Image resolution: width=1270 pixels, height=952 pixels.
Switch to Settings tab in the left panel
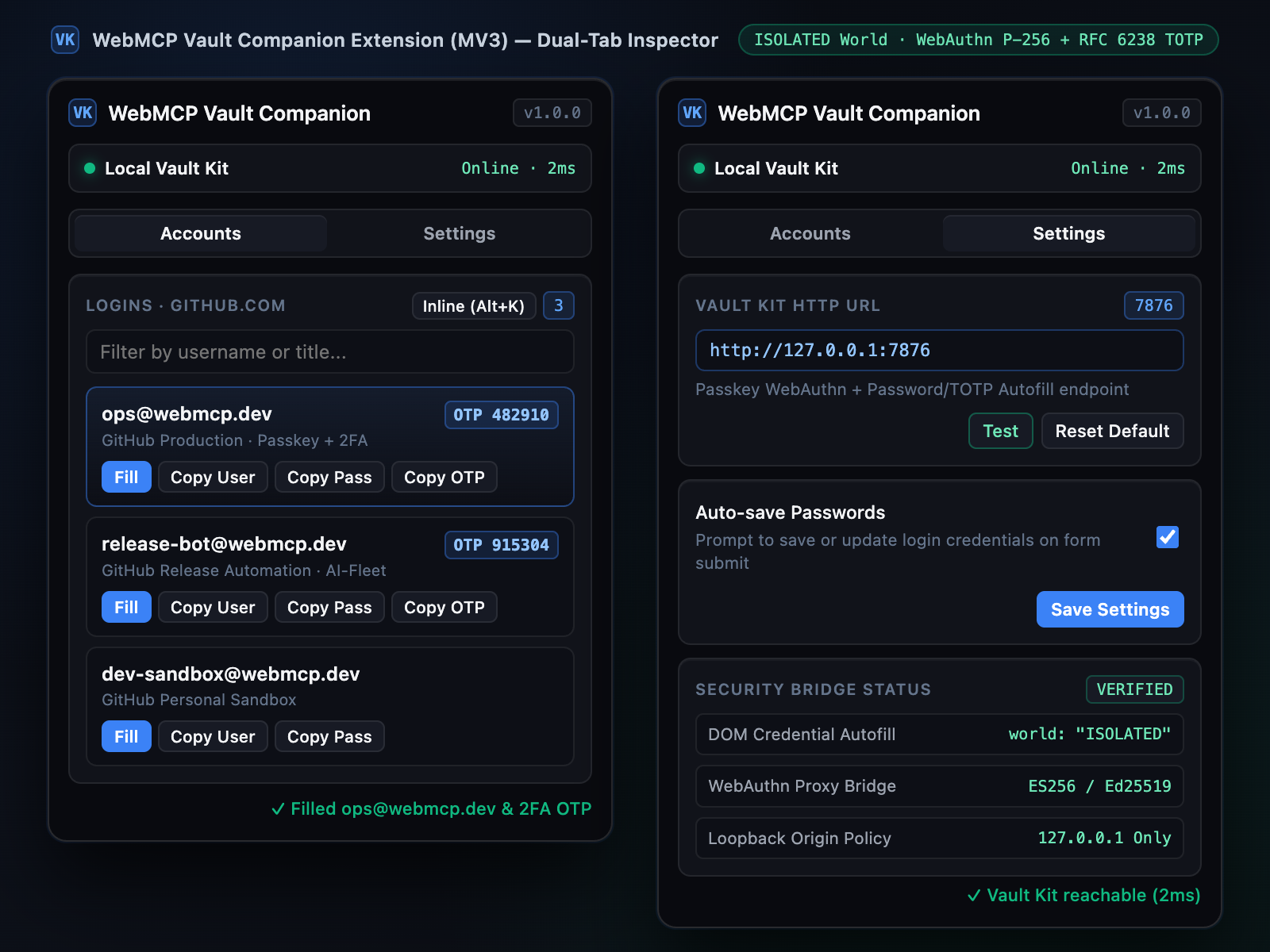(460, 233)
